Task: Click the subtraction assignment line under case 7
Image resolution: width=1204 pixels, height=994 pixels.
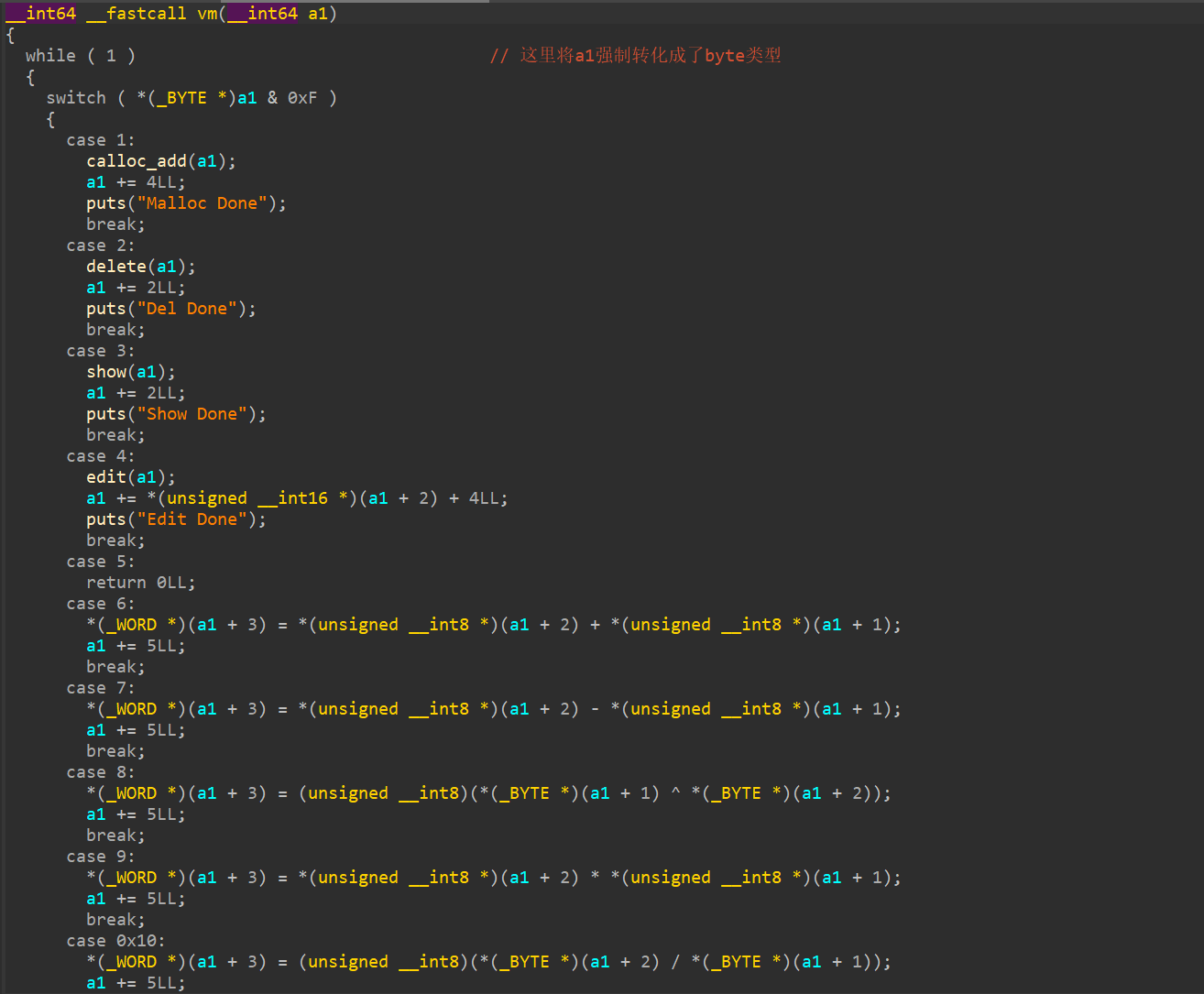Action: coord(494,709)
